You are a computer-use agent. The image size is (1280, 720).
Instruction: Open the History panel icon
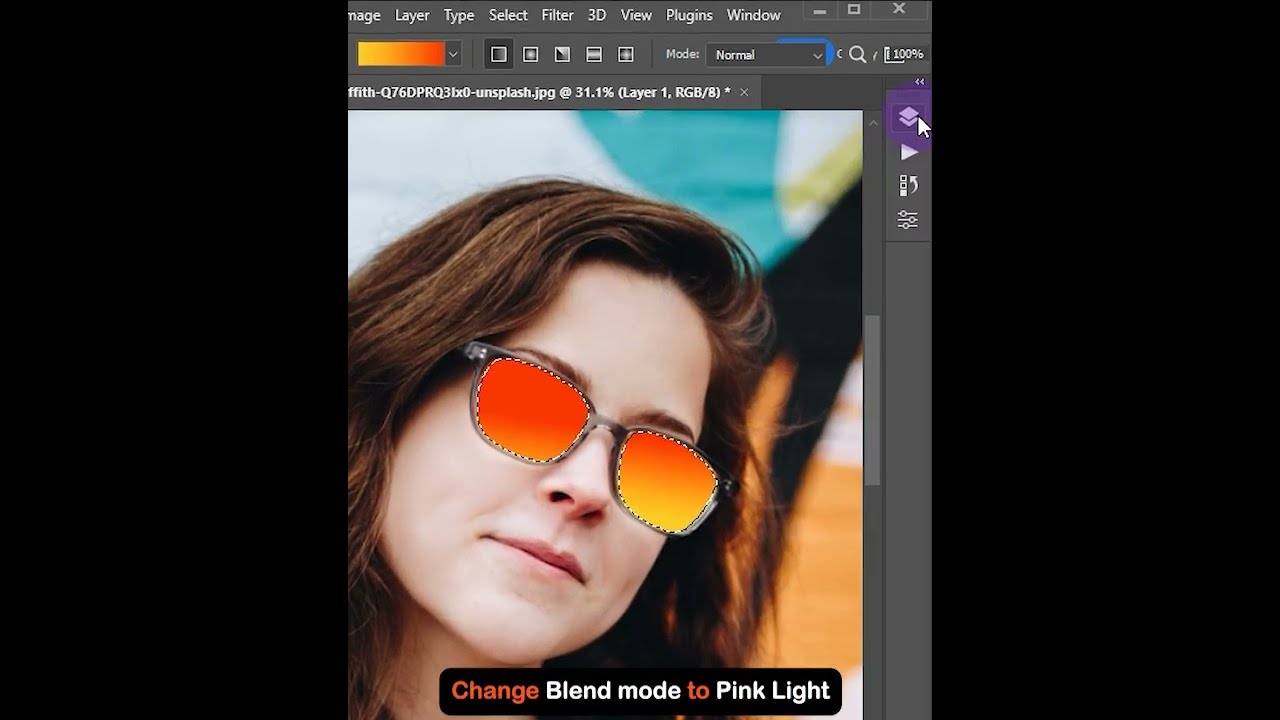pos(908,185)
